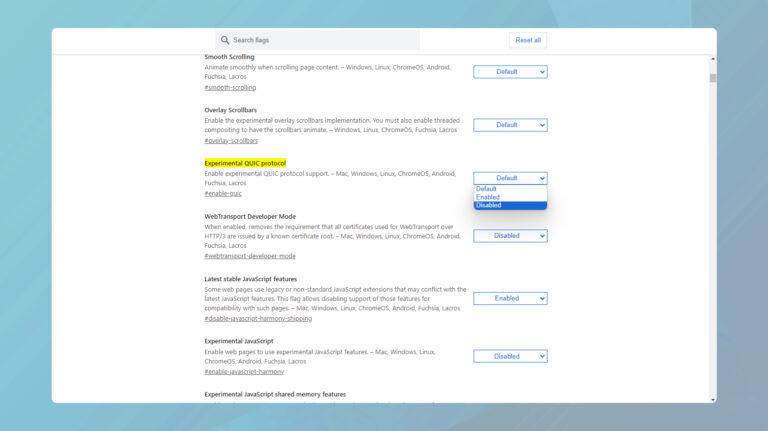Focus the Search flags input field
The height and width of the screenshot is (431, 768).
[320, 40]
